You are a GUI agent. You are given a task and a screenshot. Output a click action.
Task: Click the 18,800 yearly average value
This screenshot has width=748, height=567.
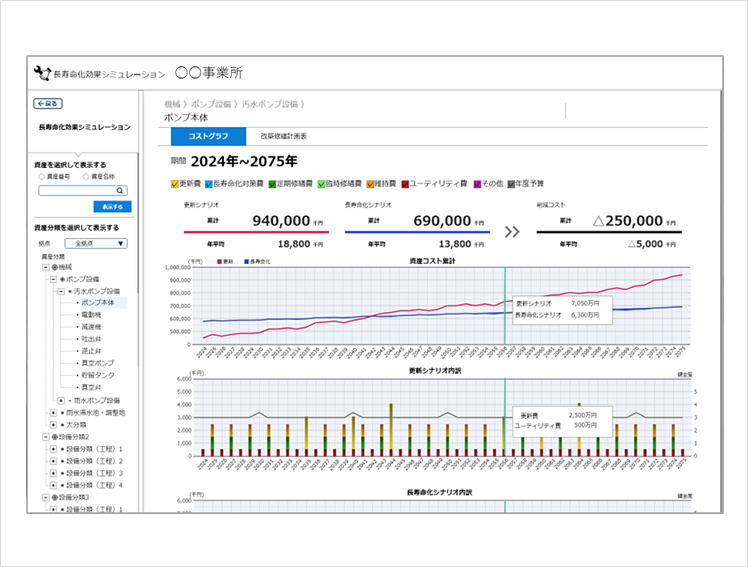[x=294, y=244]
